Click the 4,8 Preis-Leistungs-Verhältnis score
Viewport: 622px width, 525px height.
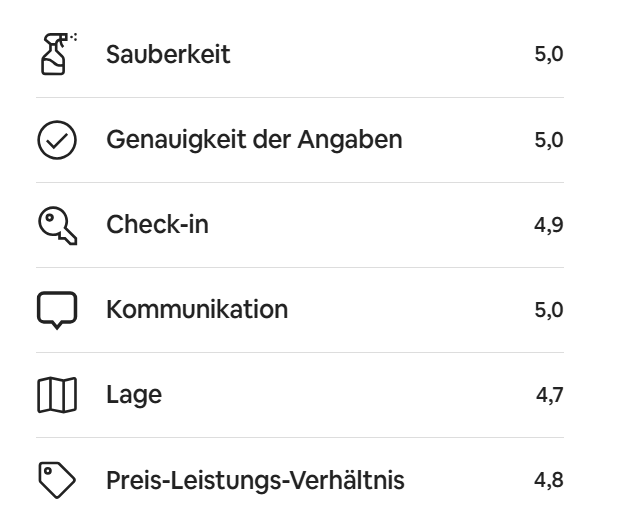tap(549, 481)
